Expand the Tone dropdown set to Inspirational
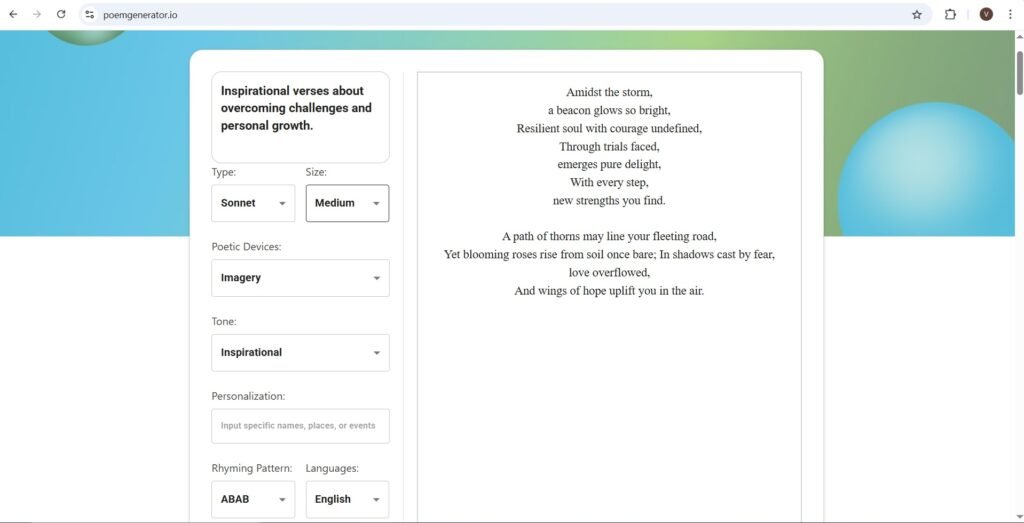 (x=300, y=353)
